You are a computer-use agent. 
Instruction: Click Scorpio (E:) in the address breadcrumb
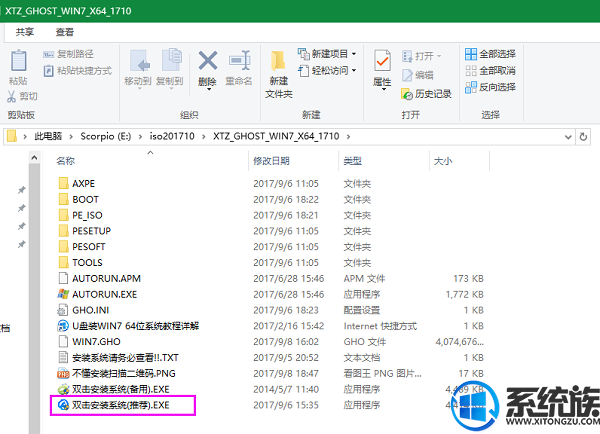click(106, 136)
